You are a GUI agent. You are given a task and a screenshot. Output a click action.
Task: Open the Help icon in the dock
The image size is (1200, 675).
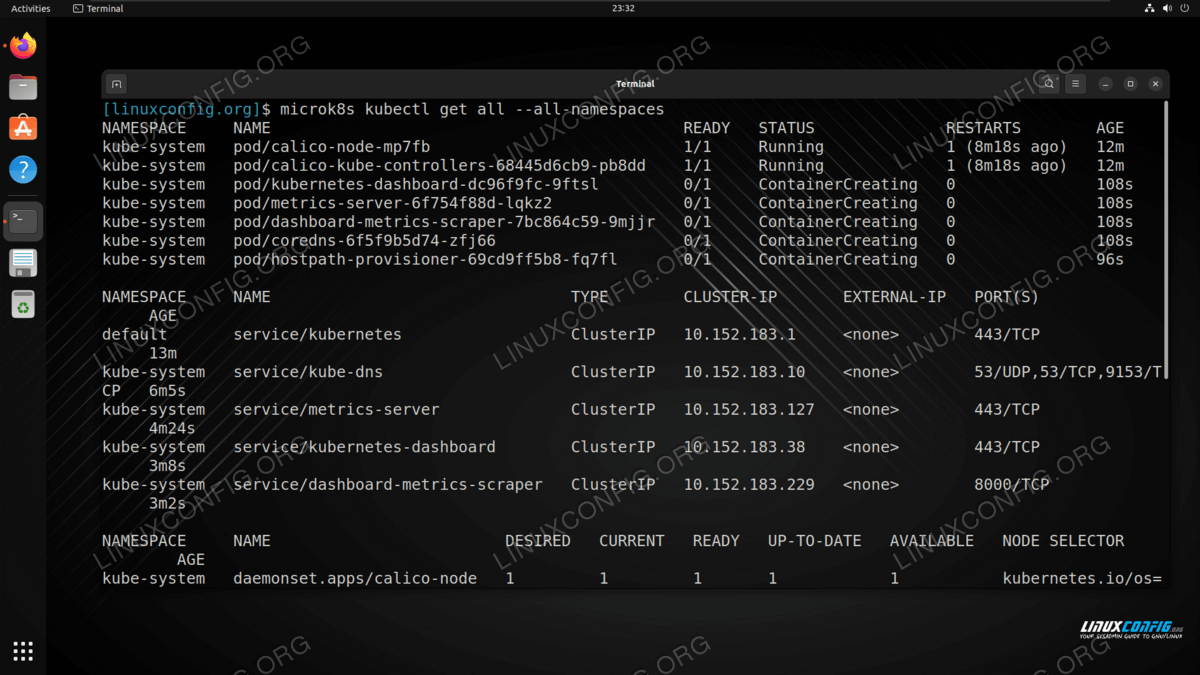23,169
